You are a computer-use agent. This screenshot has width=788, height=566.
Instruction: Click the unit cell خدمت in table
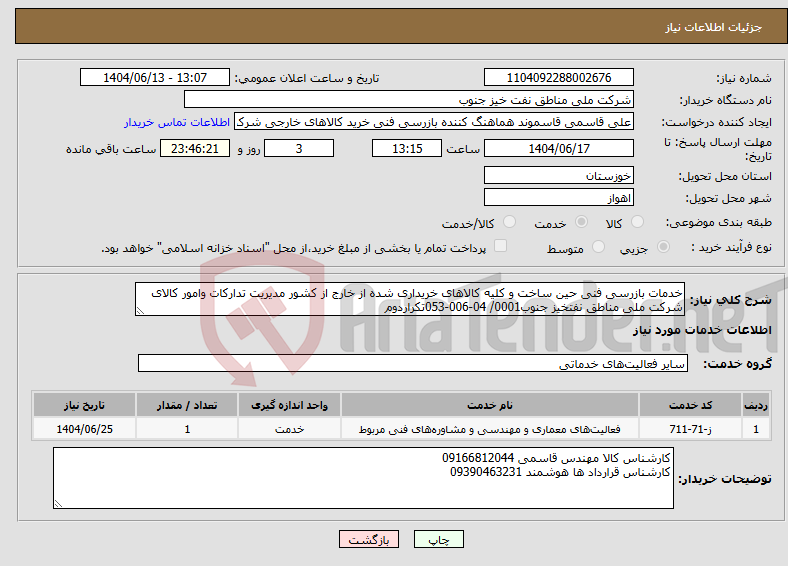coord(289,429)
